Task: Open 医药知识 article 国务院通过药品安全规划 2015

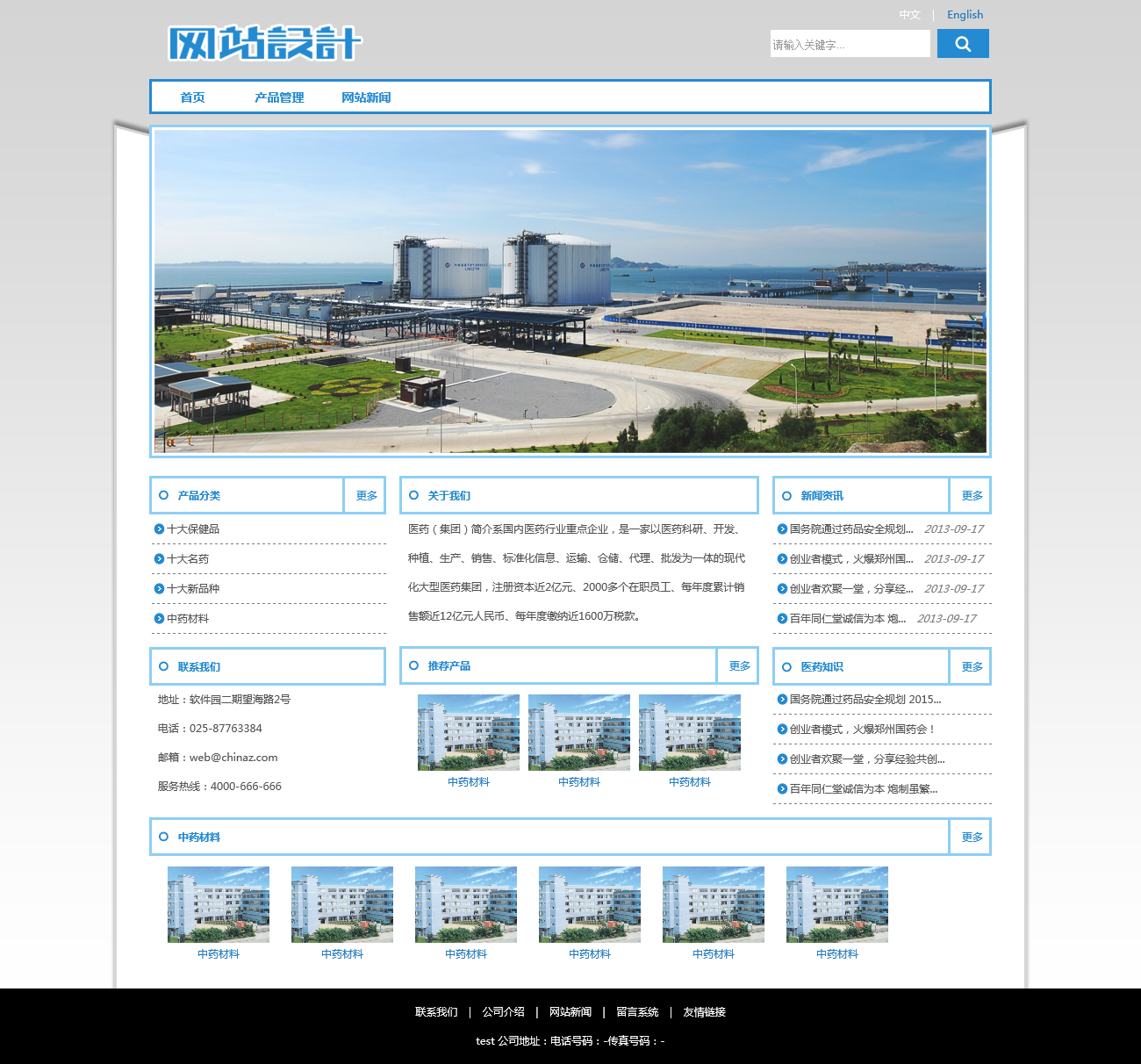Action: (x=865, y=699)
